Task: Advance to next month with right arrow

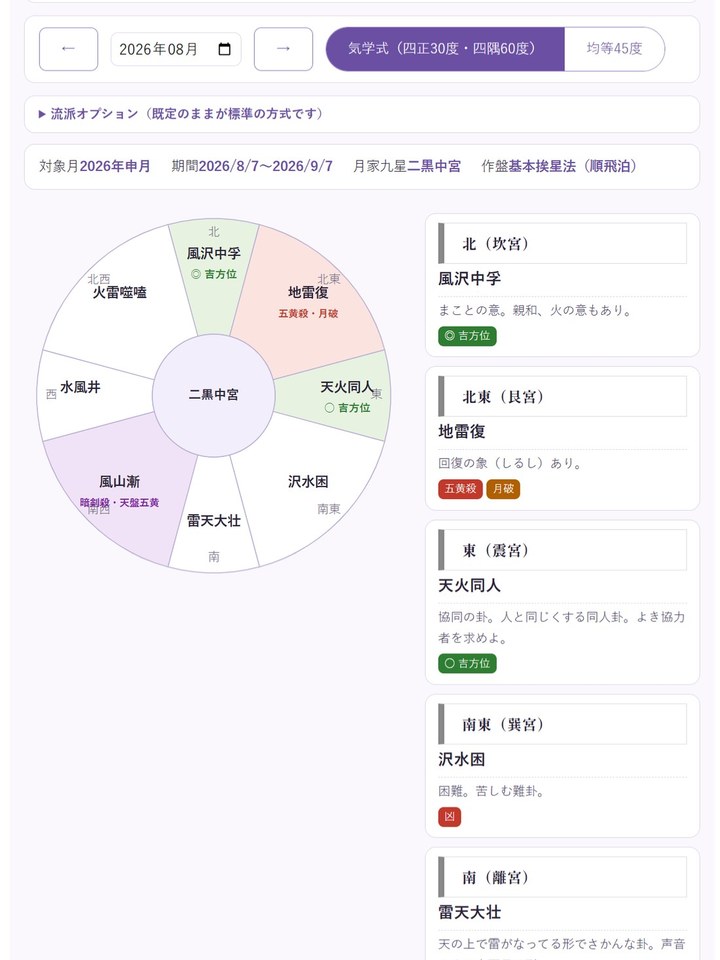Action: tap(283, 49)
